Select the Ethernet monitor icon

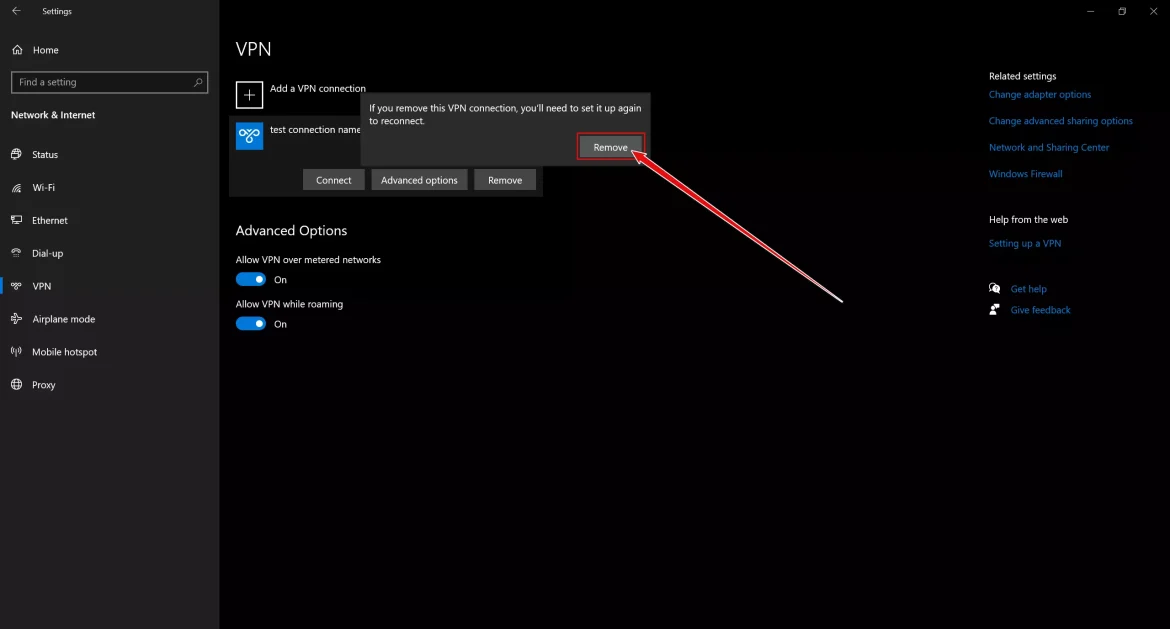[16, 220]
